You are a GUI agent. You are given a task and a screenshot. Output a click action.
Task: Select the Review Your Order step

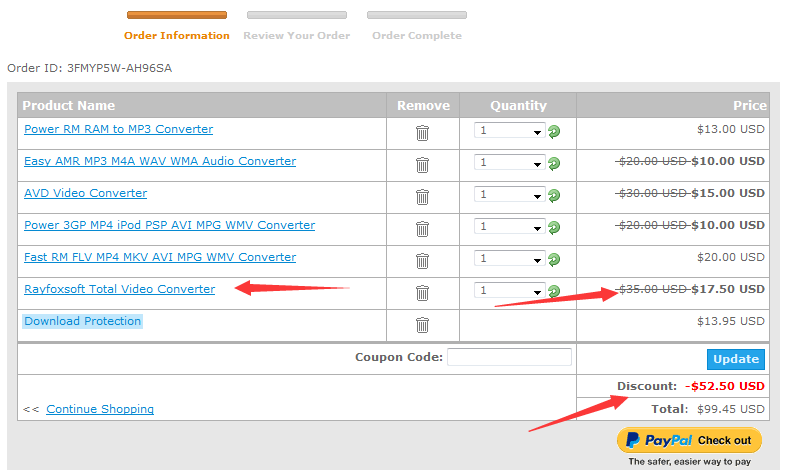297,35
